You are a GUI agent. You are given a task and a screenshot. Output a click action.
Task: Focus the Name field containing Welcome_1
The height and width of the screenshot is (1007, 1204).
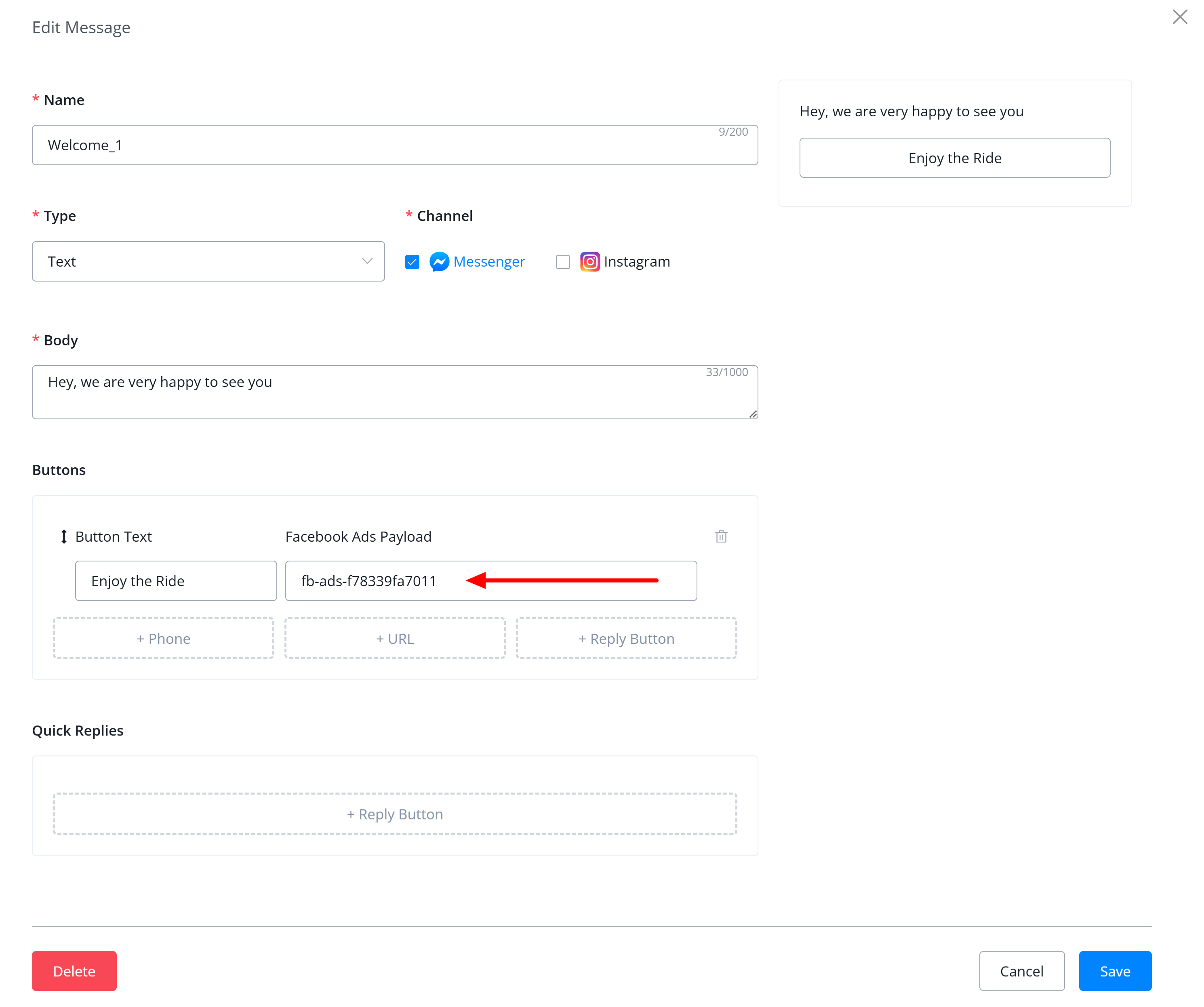point(395,145)
